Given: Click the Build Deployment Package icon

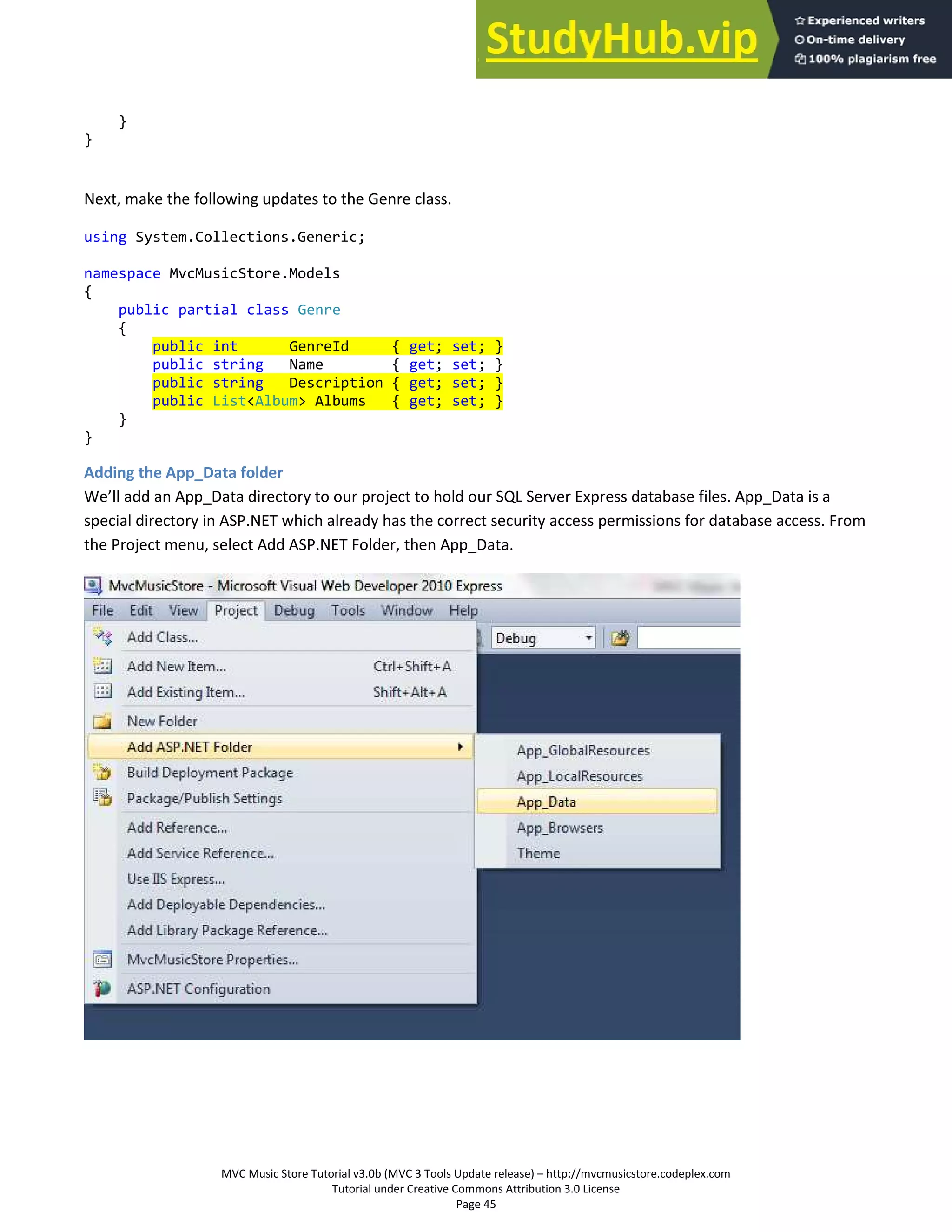Looking at the screenshot, I should (103, 772).
